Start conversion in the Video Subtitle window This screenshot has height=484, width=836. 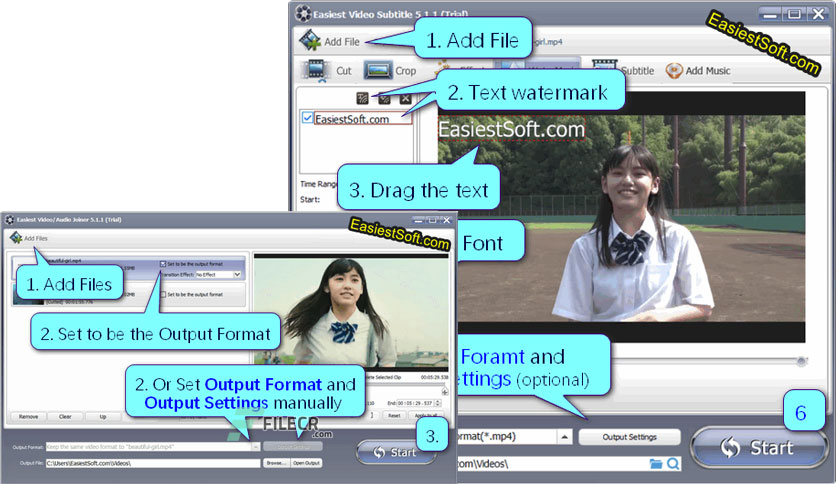click(x=758, y=448)
